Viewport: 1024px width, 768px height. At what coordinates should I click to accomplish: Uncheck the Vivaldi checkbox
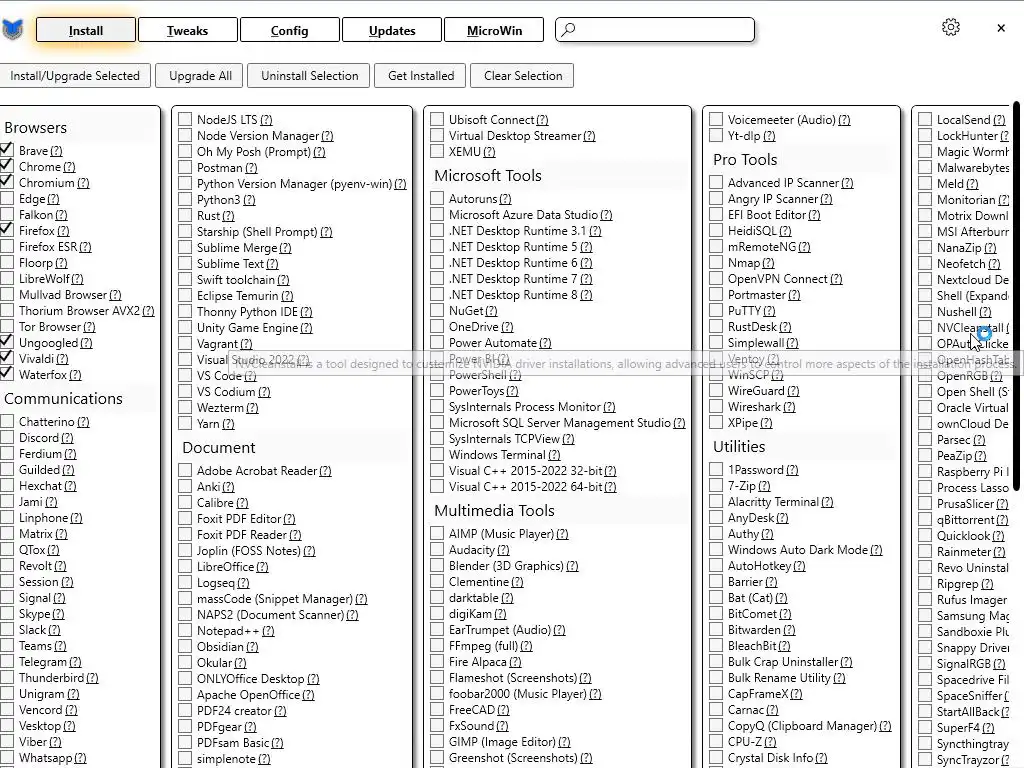pos(7,359)
